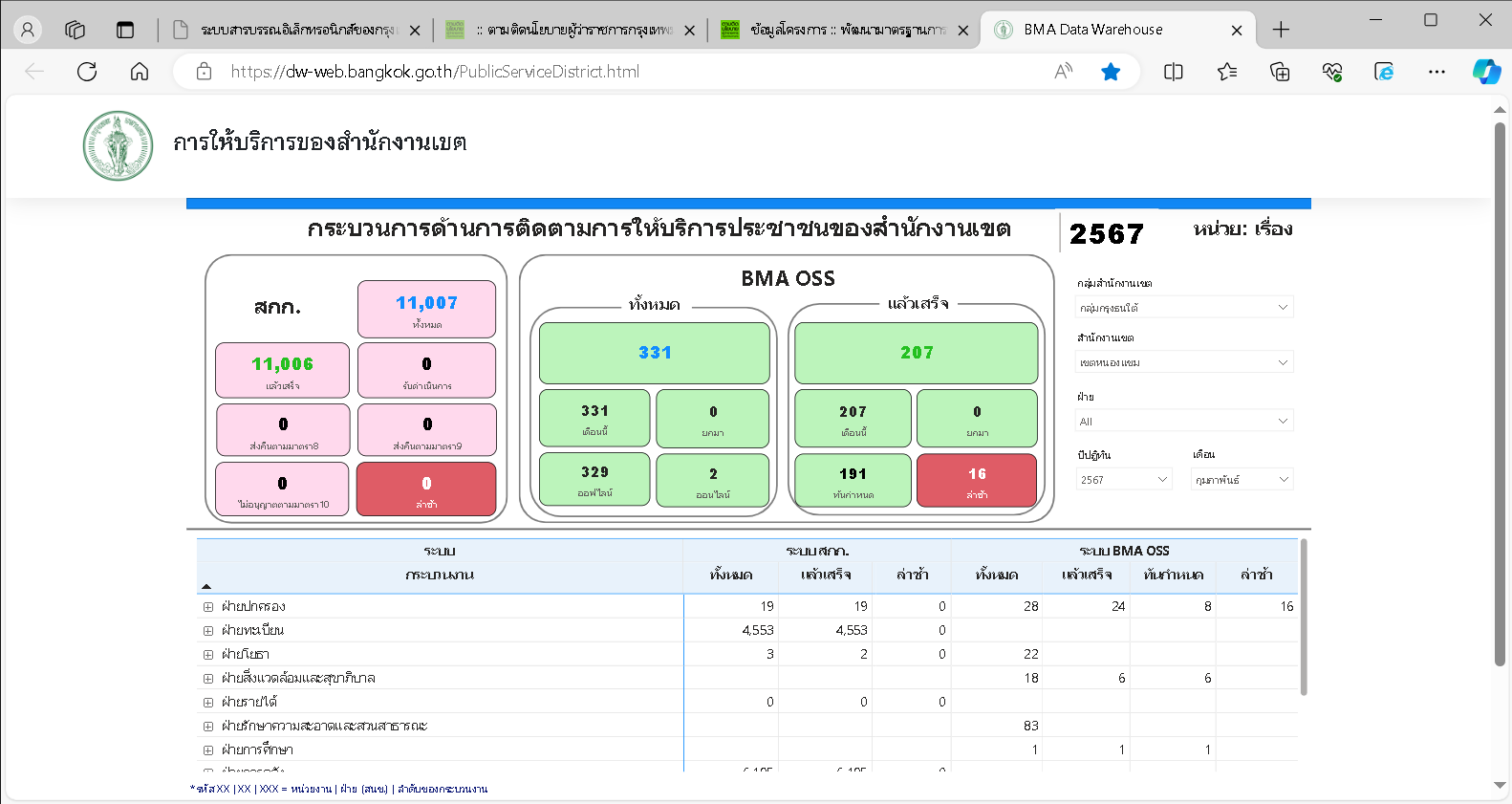This screenshot has height=804, width=1512.
Task: Open the สำนักงานเขต district dropdown
Action: click(1184, 362)
